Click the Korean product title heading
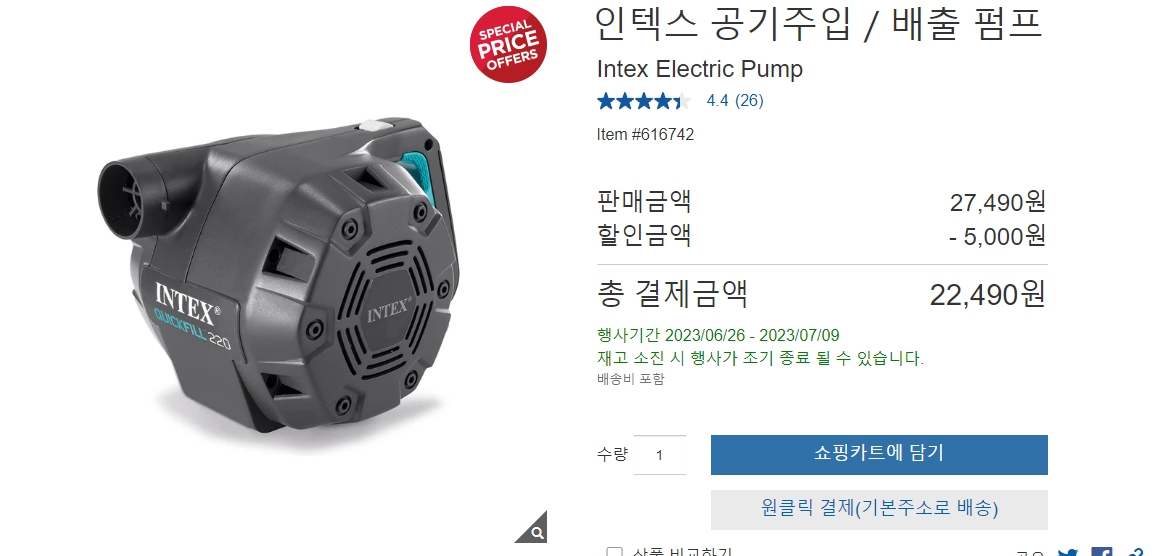This screenshot has width=1160, height=556. click(819, 25)
